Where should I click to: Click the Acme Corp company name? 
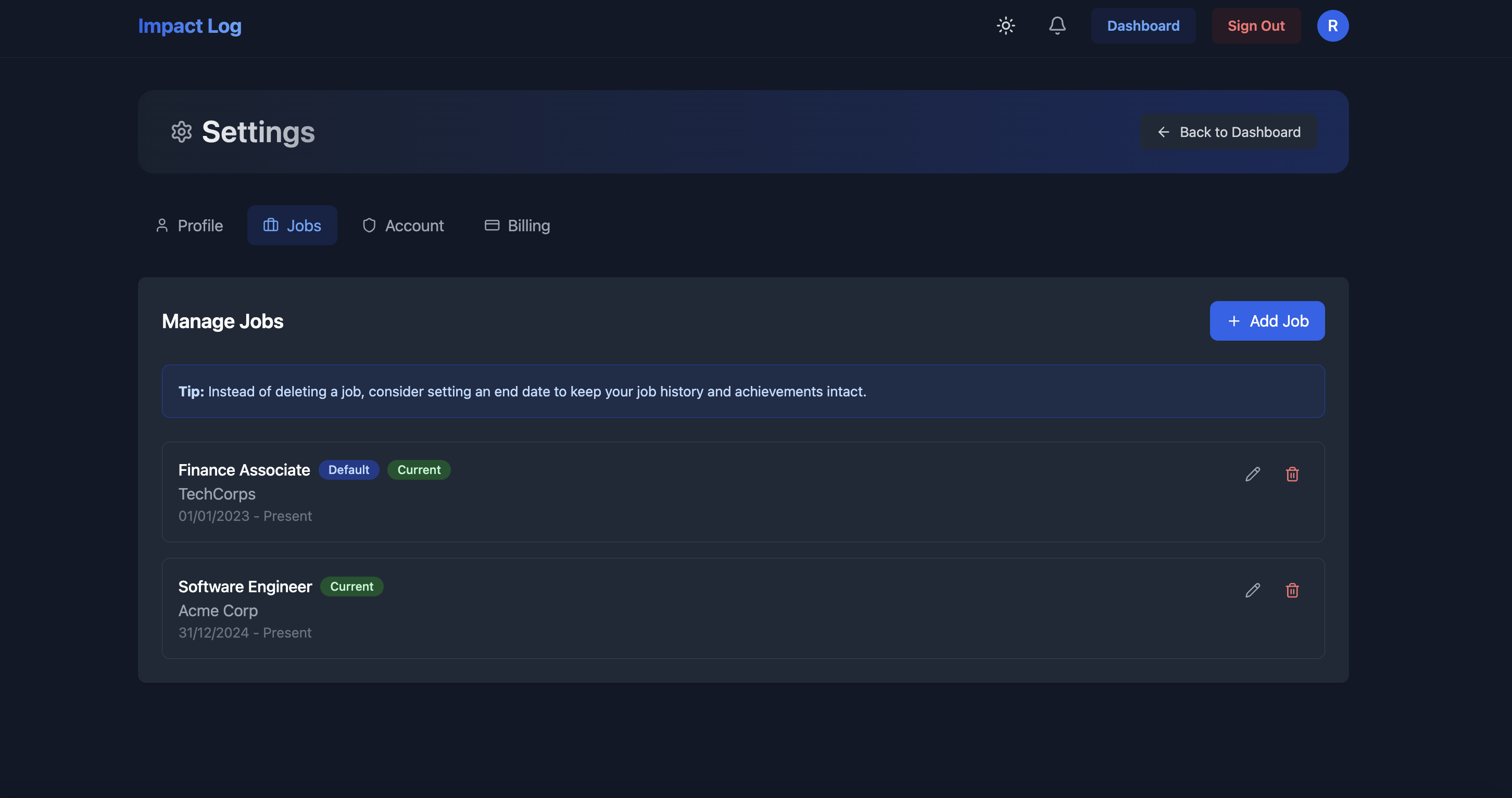(218, 610)
